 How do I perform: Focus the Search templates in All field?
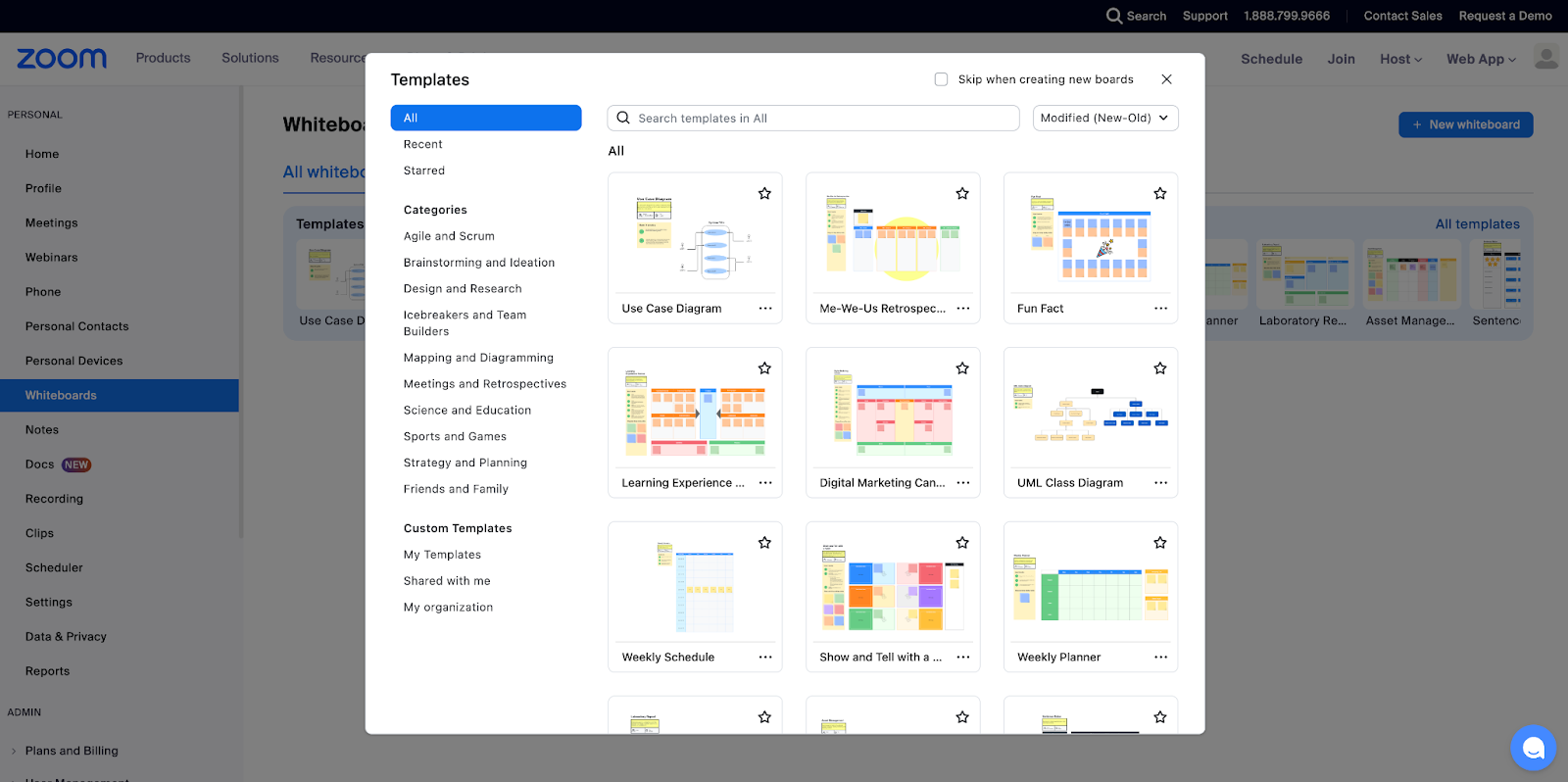tap(813, 118)
